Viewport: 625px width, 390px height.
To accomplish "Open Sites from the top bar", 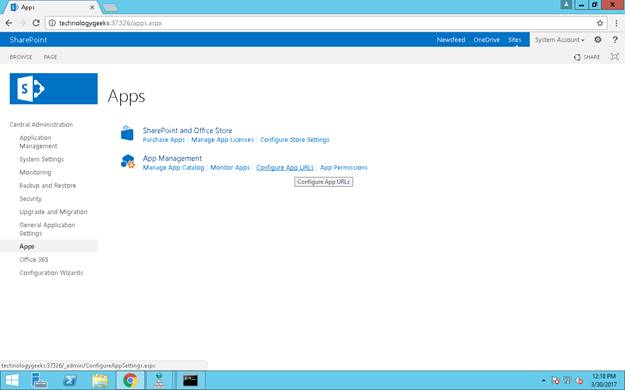I will (x=514, y=40).
